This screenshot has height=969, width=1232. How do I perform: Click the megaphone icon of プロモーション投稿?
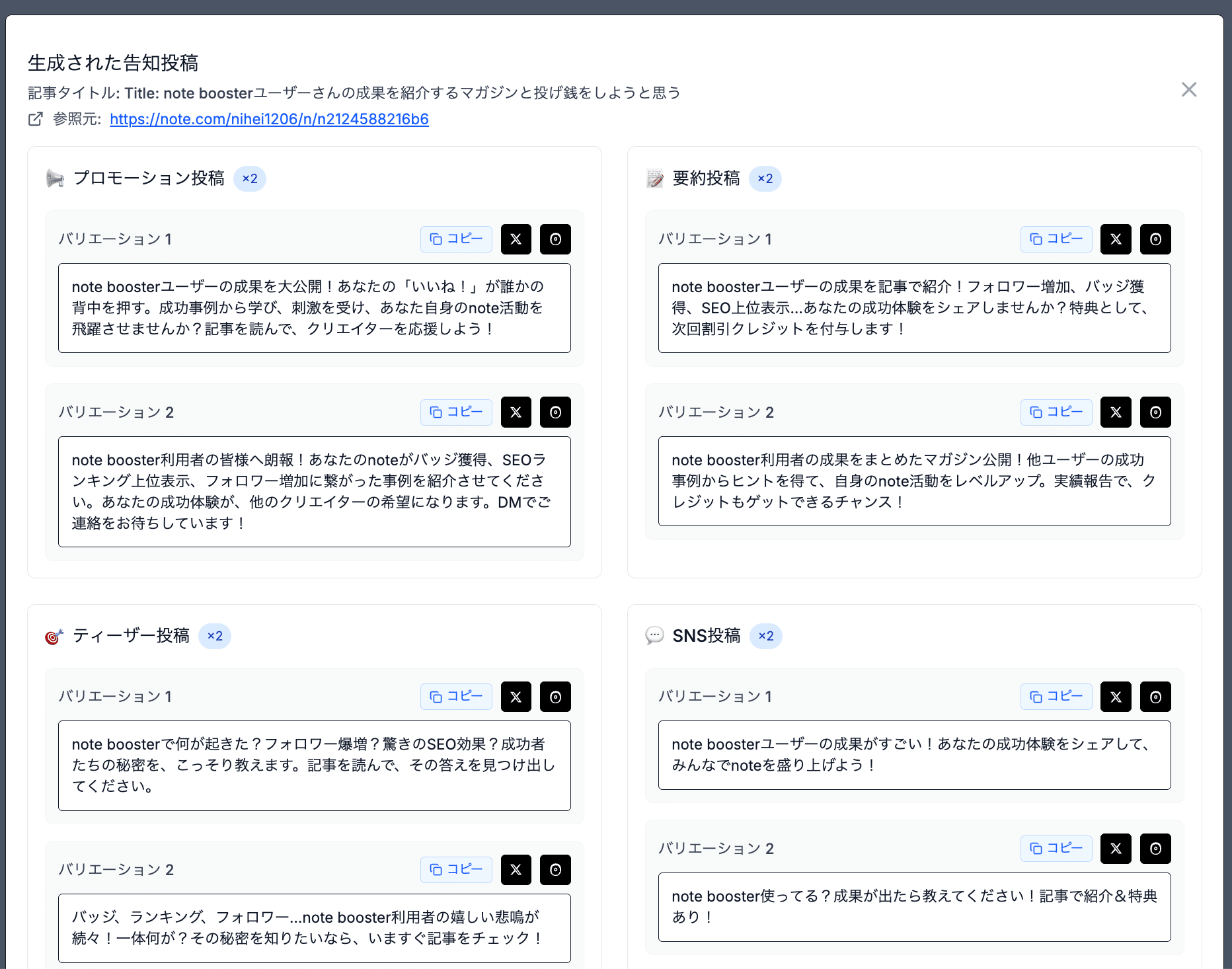[55, 178]
